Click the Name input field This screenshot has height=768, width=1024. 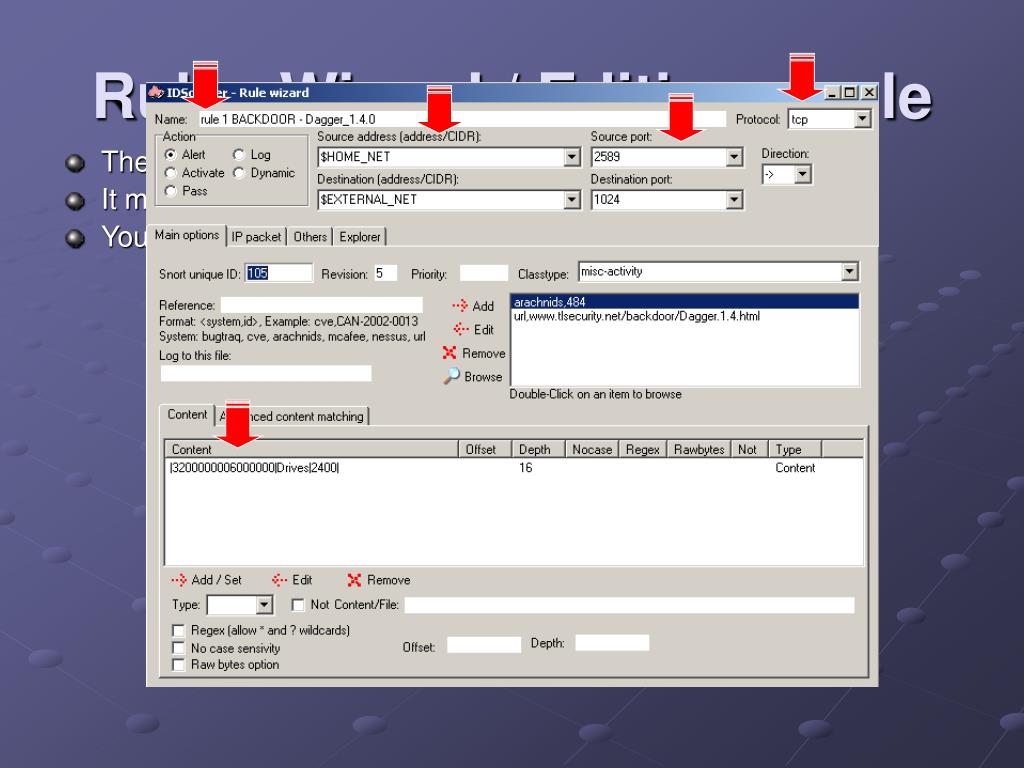pyautogui.click(x=462, y=119)
